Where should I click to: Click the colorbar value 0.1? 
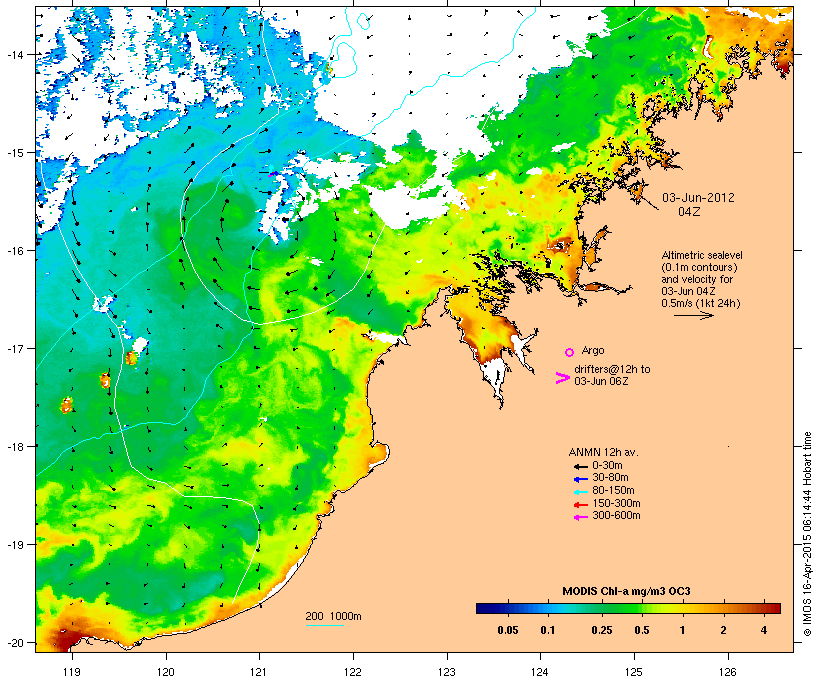(x=548, y=630)
